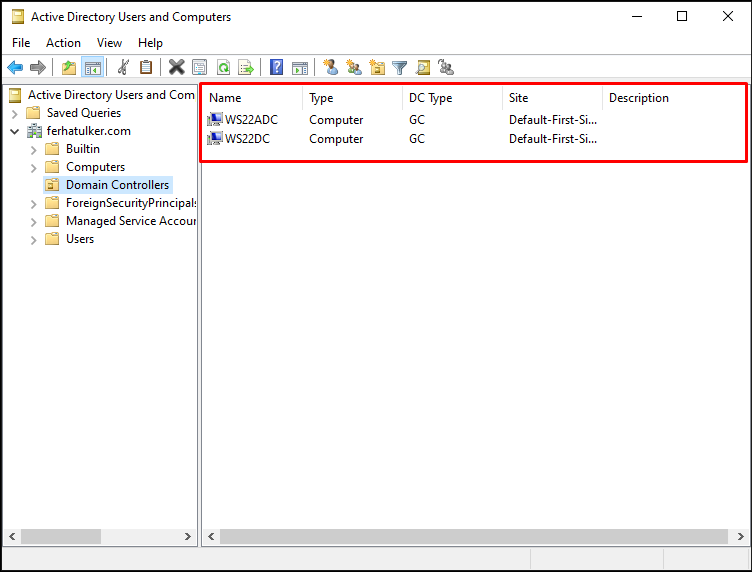This screenshot has width=752, height=572.
Task: Select the WS22DC row name
Action: [247, 139]
